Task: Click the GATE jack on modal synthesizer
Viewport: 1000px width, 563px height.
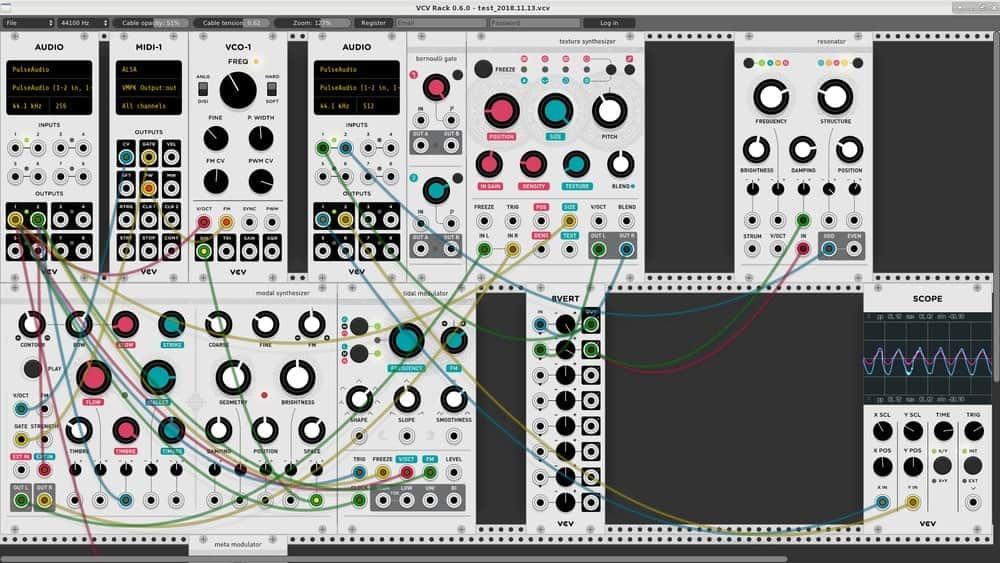Action: (x=21, y=439)
